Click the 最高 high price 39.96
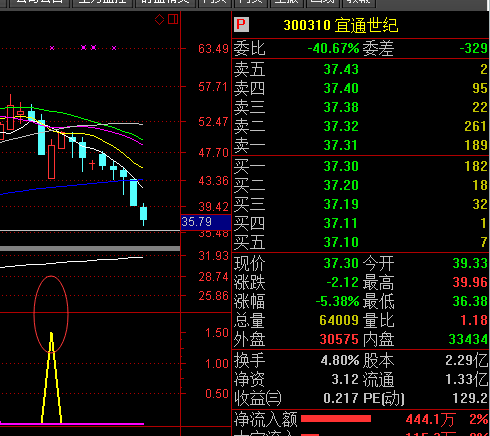The image size is (490, 436). pyautogui.click(x=470, y=282)
